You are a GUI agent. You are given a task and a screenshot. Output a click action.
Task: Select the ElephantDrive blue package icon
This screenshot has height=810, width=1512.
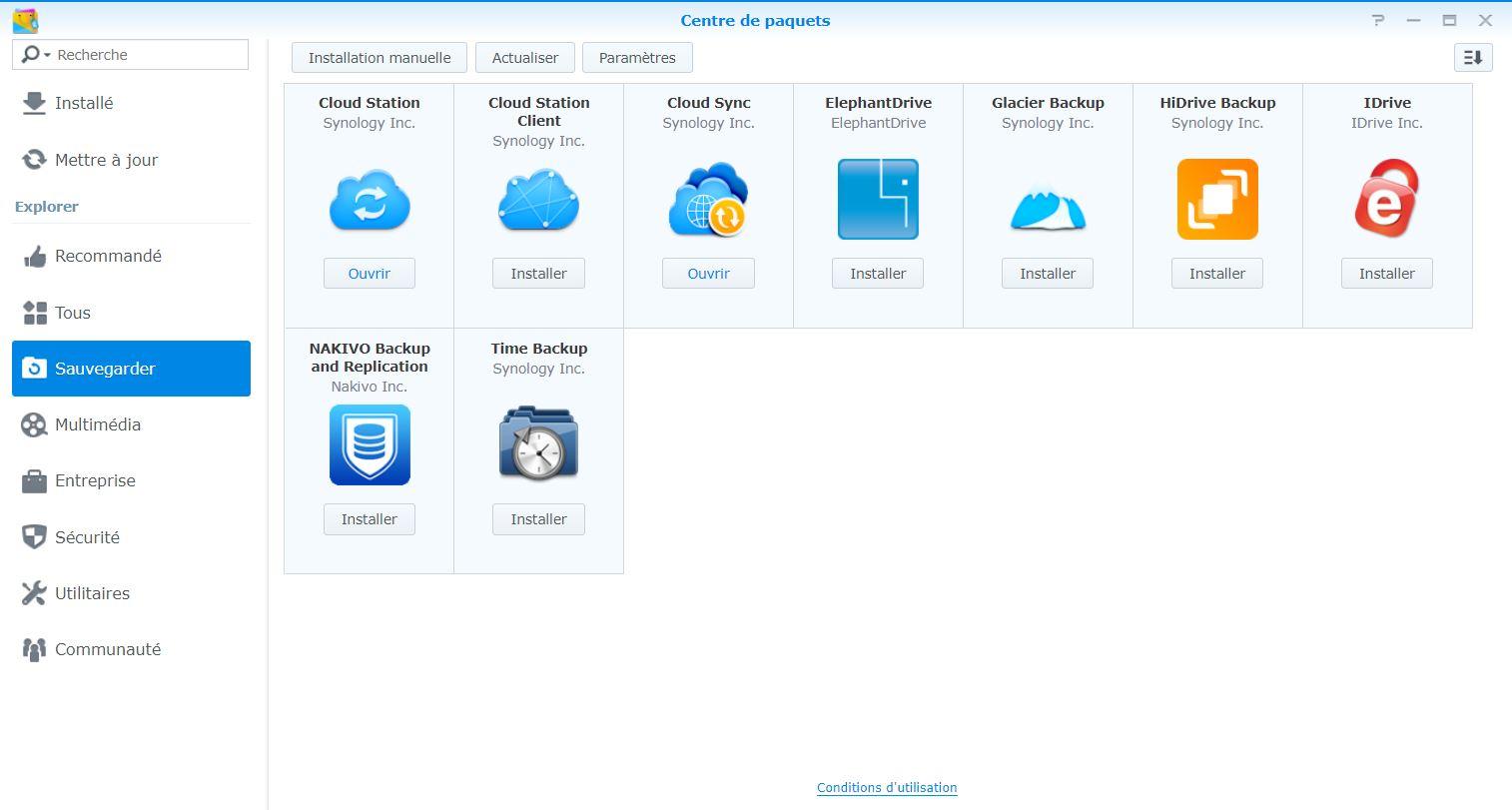[878, 200]
